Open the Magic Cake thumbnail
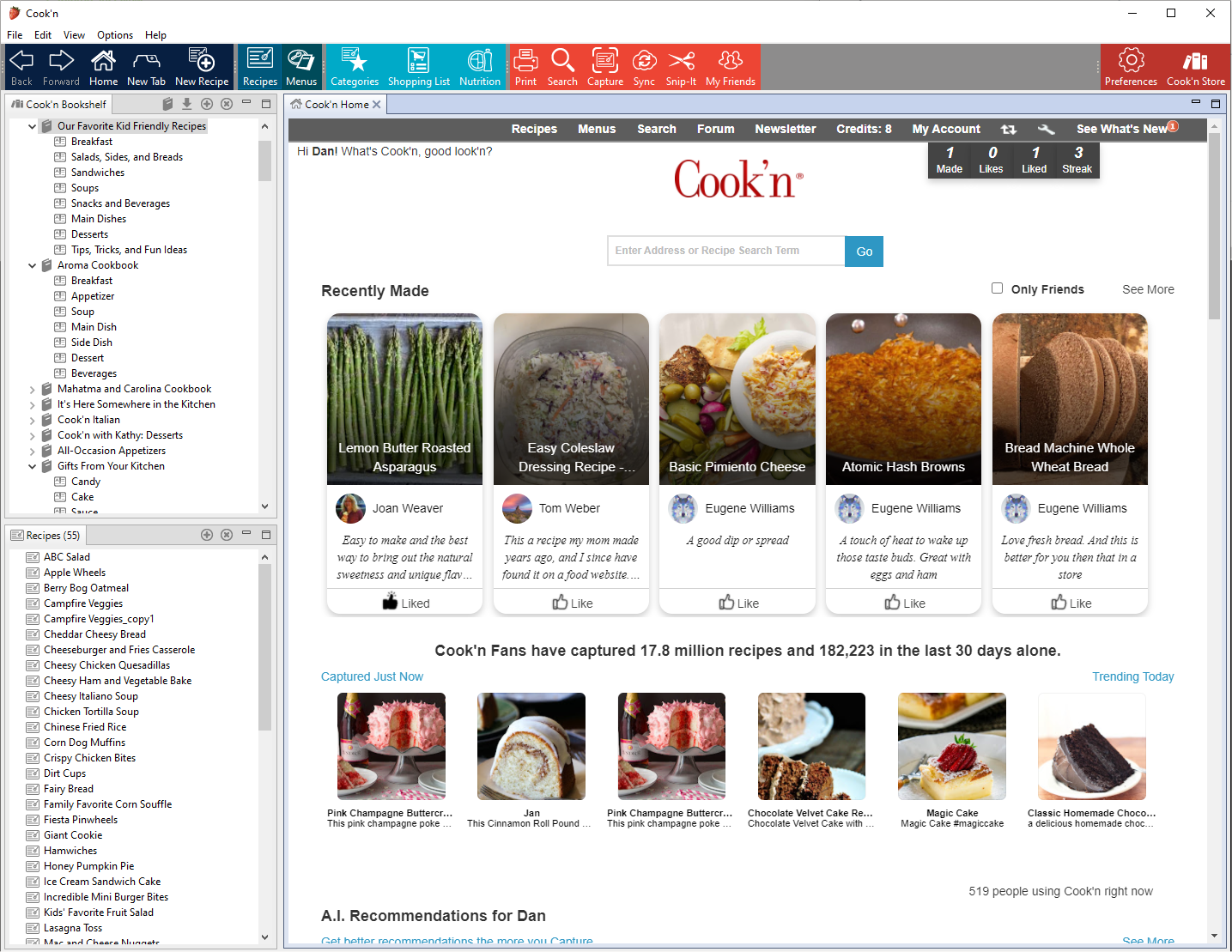 [952, 746]
